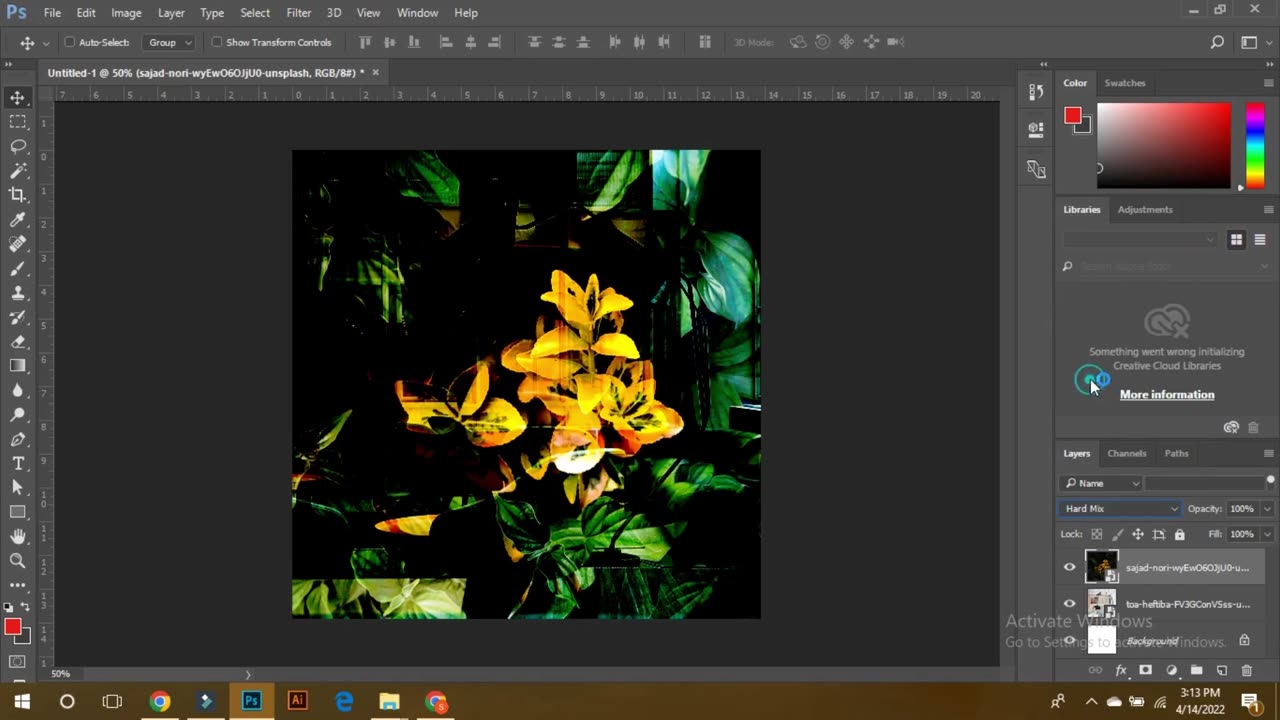Open the Opacity slider dropdown arrow
The image size is (1280, 720).
[x=1266, y=509]
